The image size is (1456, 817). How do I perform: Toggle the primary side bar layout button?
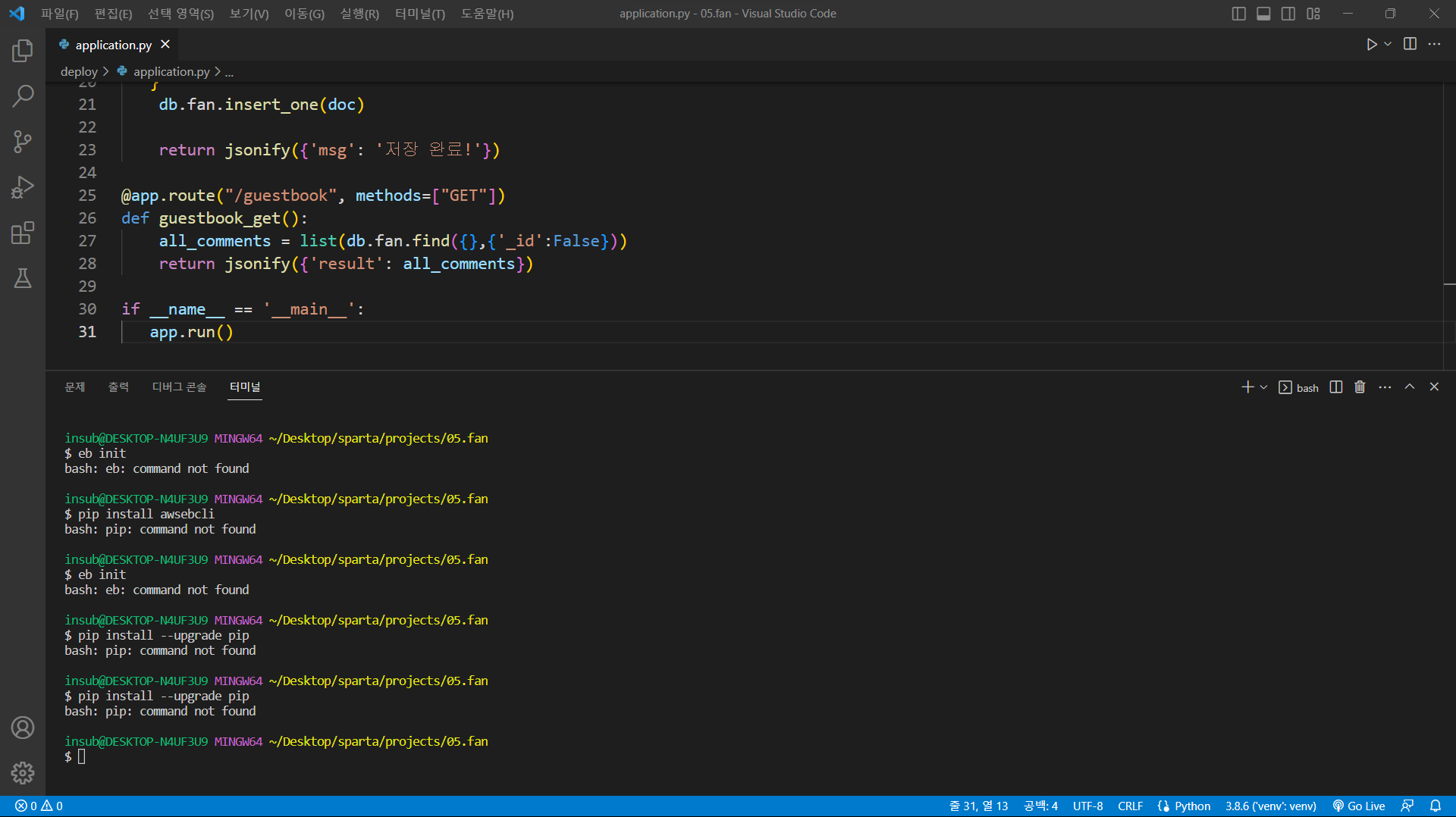pyautogui.click(x=1239, y=14)
